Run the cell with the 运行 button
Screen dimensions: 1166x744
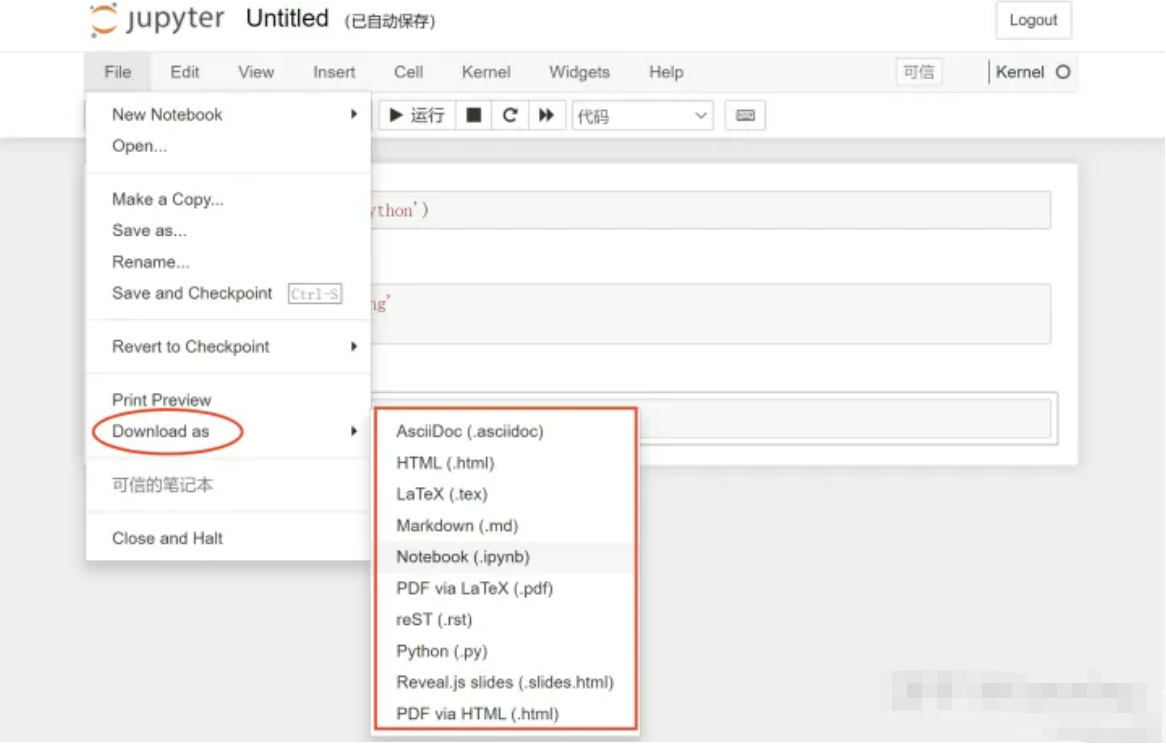coord(417,115)
